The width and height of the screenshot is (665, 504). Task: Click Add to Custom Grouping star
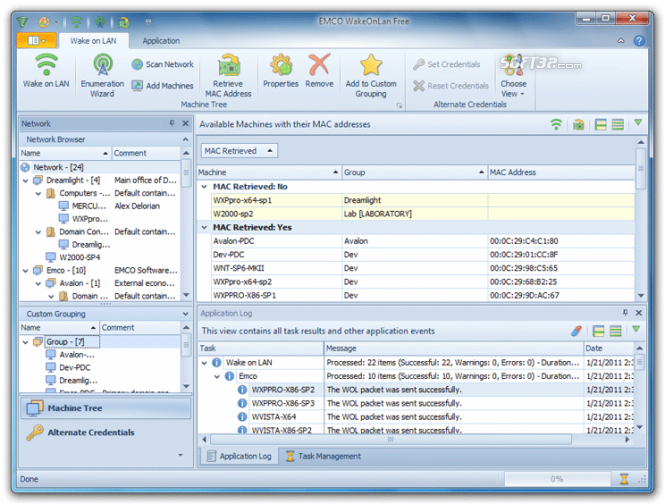pos(371,76)
